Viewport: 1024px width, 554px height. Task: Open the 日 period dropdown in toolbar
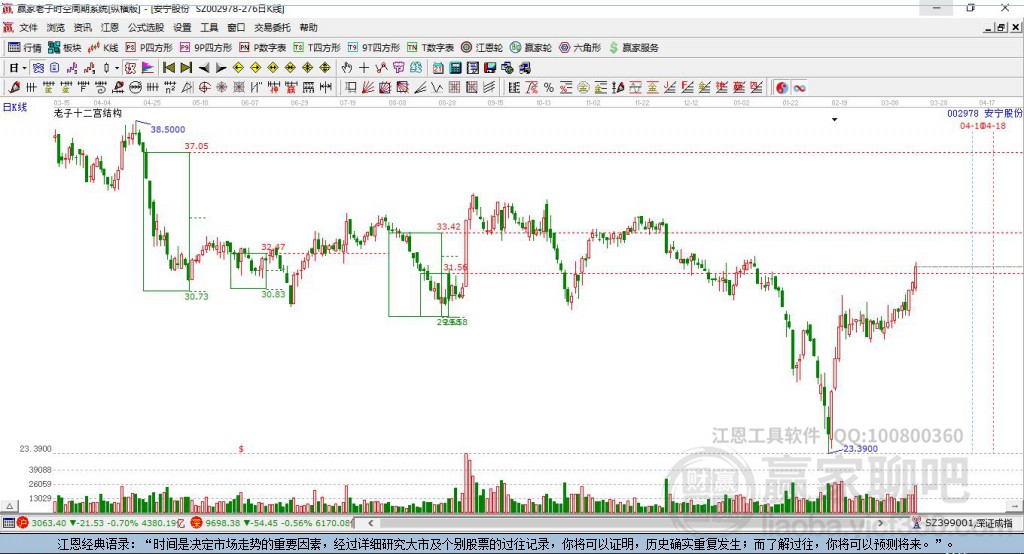[x=17, y=68]
